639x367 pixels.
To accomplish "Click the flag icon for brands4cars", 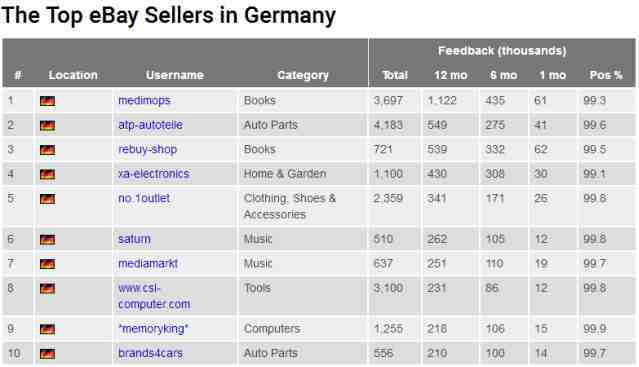I will [47, 354].
